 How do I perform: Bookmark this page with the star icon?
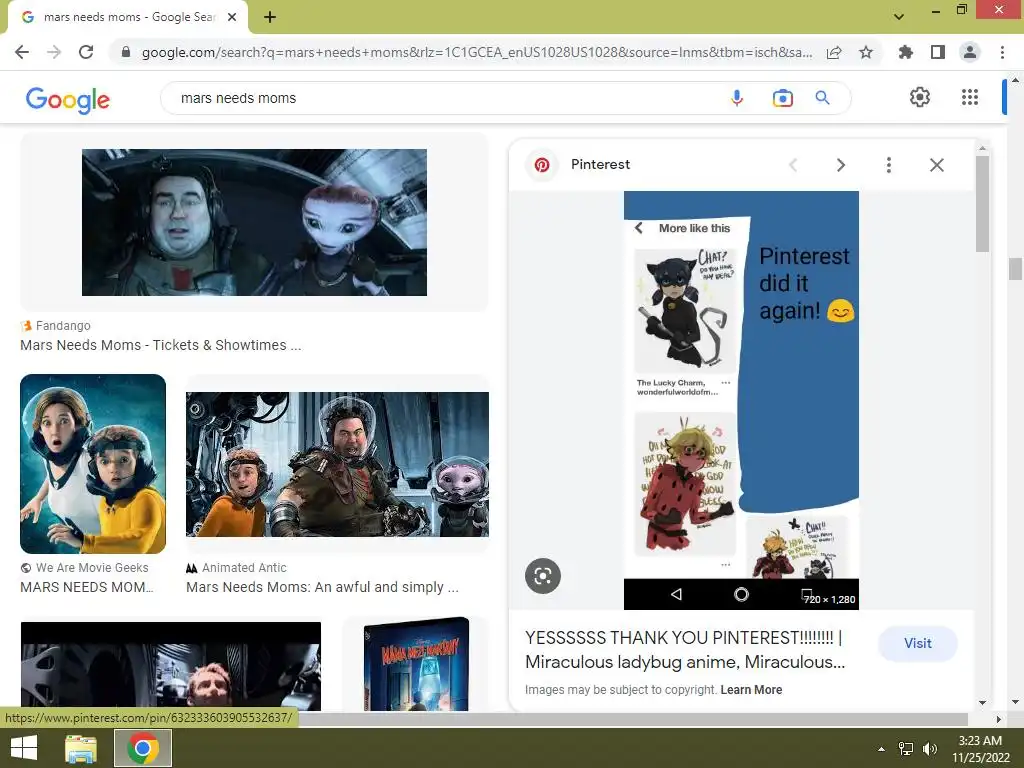pos(866,52)
